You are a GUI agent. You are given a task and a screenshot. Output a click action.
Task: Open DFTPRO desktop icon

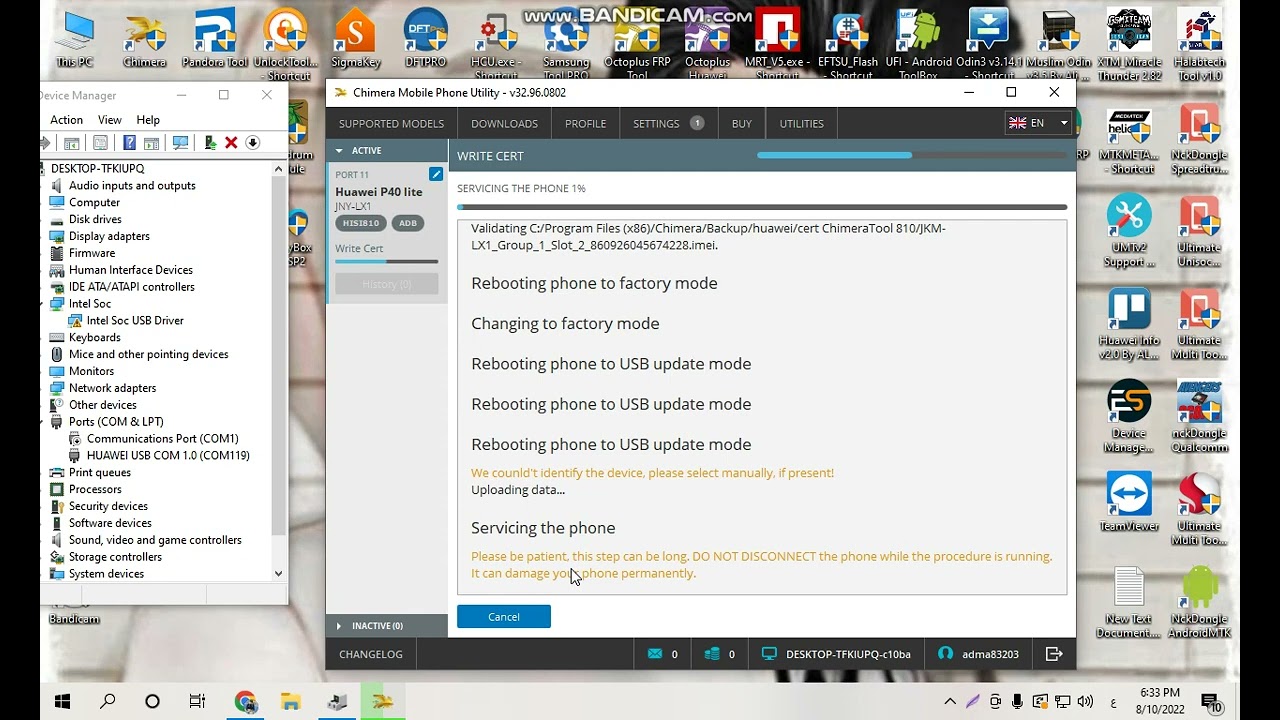click(x=426, y=39)
